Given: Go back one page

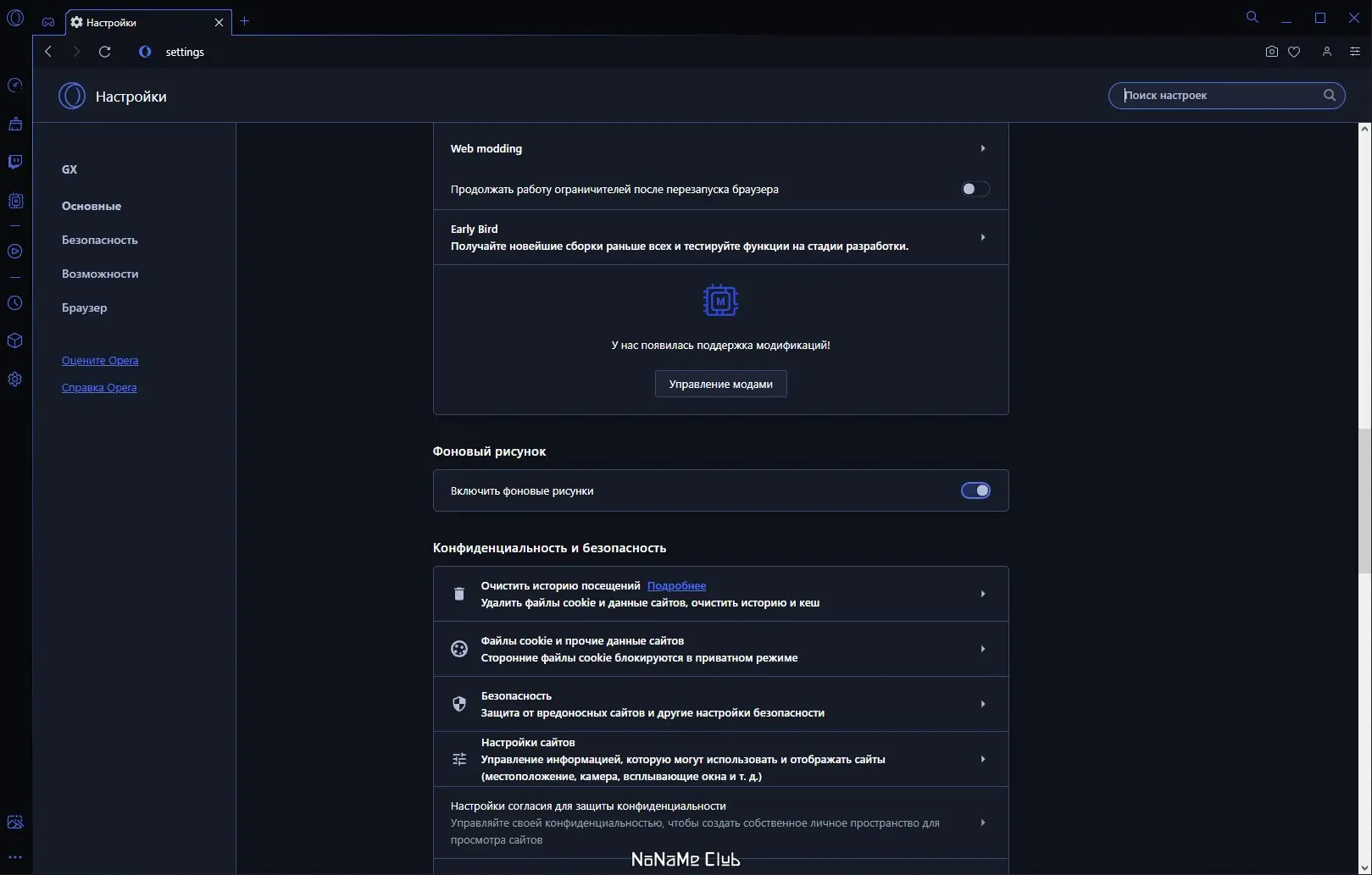Looking at the screenshot, I should pyautogui.click(x=48, y=52).
